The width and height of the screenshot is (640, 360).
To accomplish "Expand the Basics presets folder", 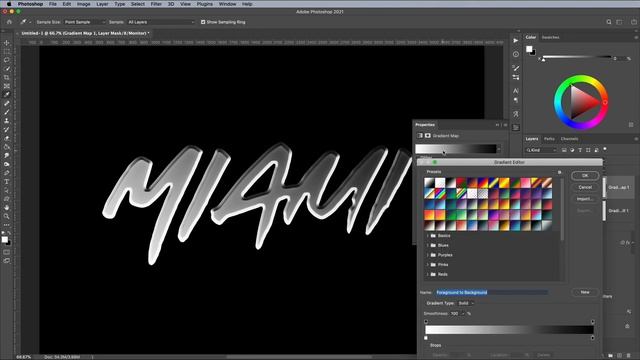I will coord(427,236).
